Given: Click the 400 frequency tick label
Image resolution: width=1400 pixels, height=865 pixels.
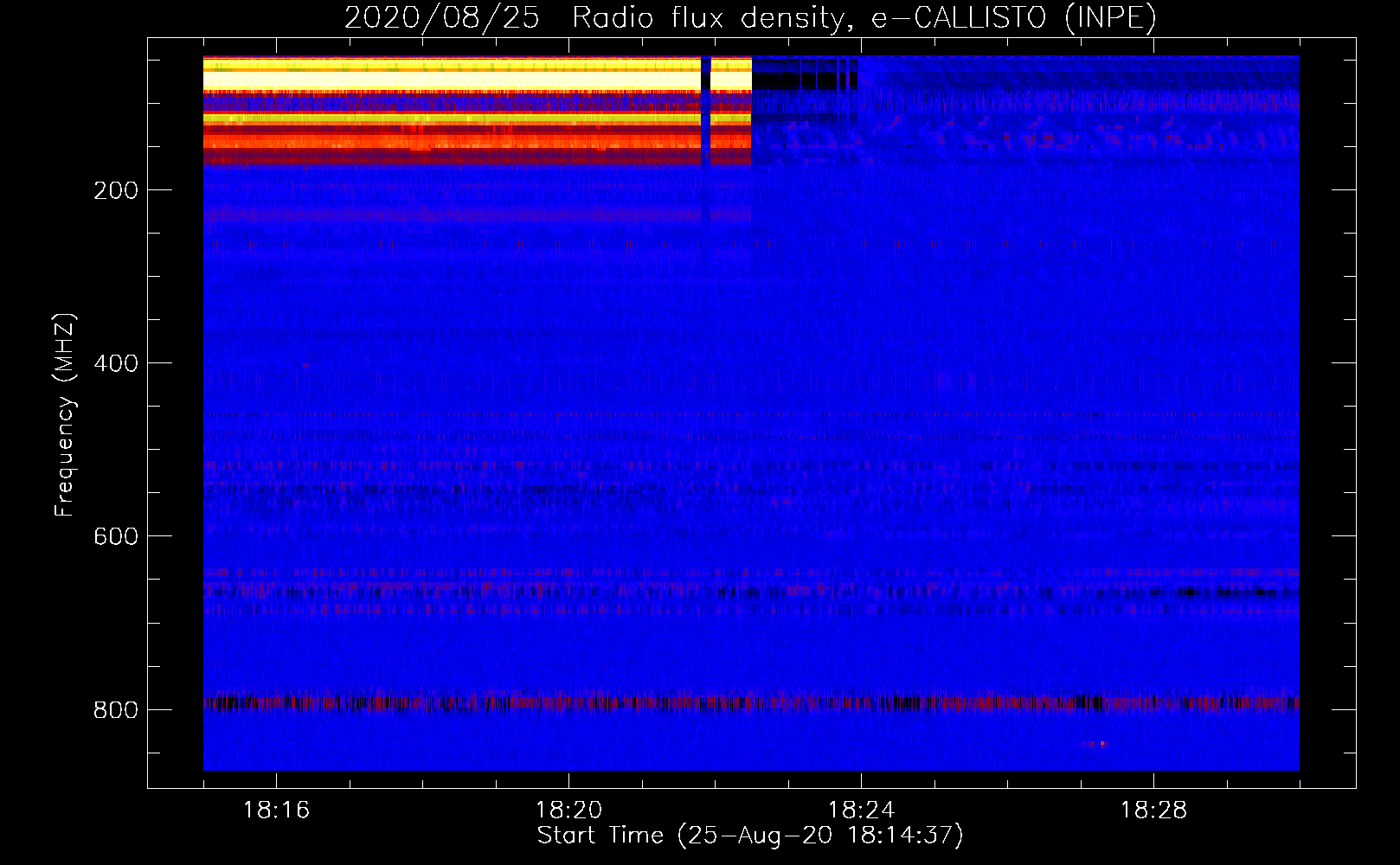Looking at the screenshot, I should [x=116, y=363].
